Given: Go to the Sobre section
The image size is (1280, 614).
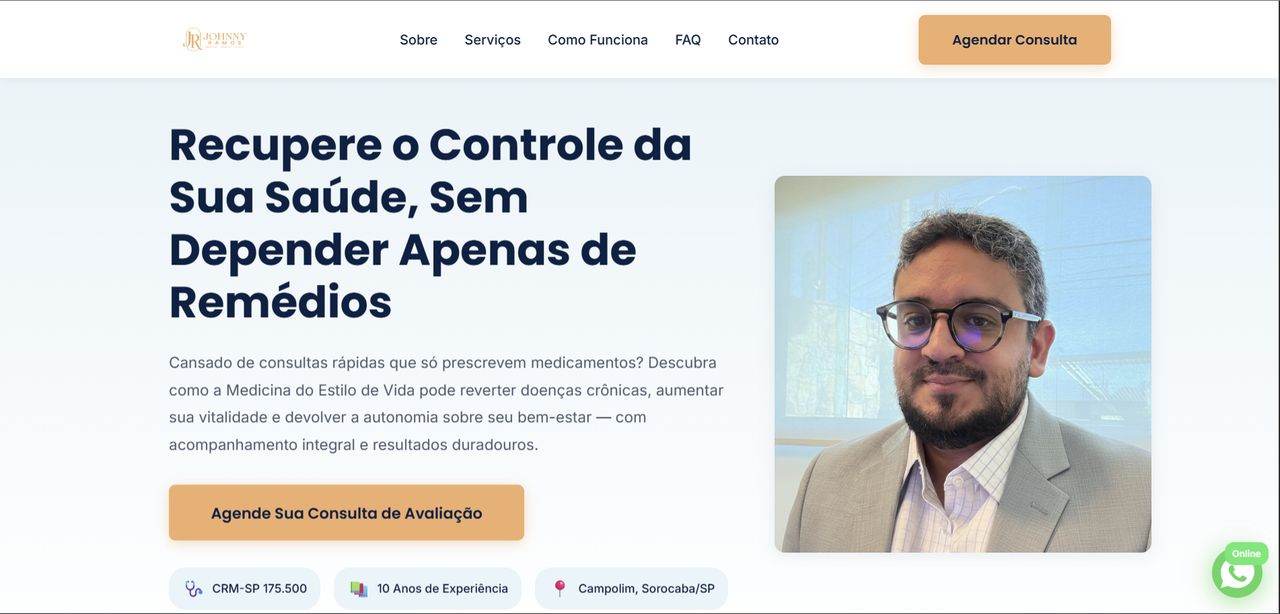Looking at the screenshot, I should 418,40.
